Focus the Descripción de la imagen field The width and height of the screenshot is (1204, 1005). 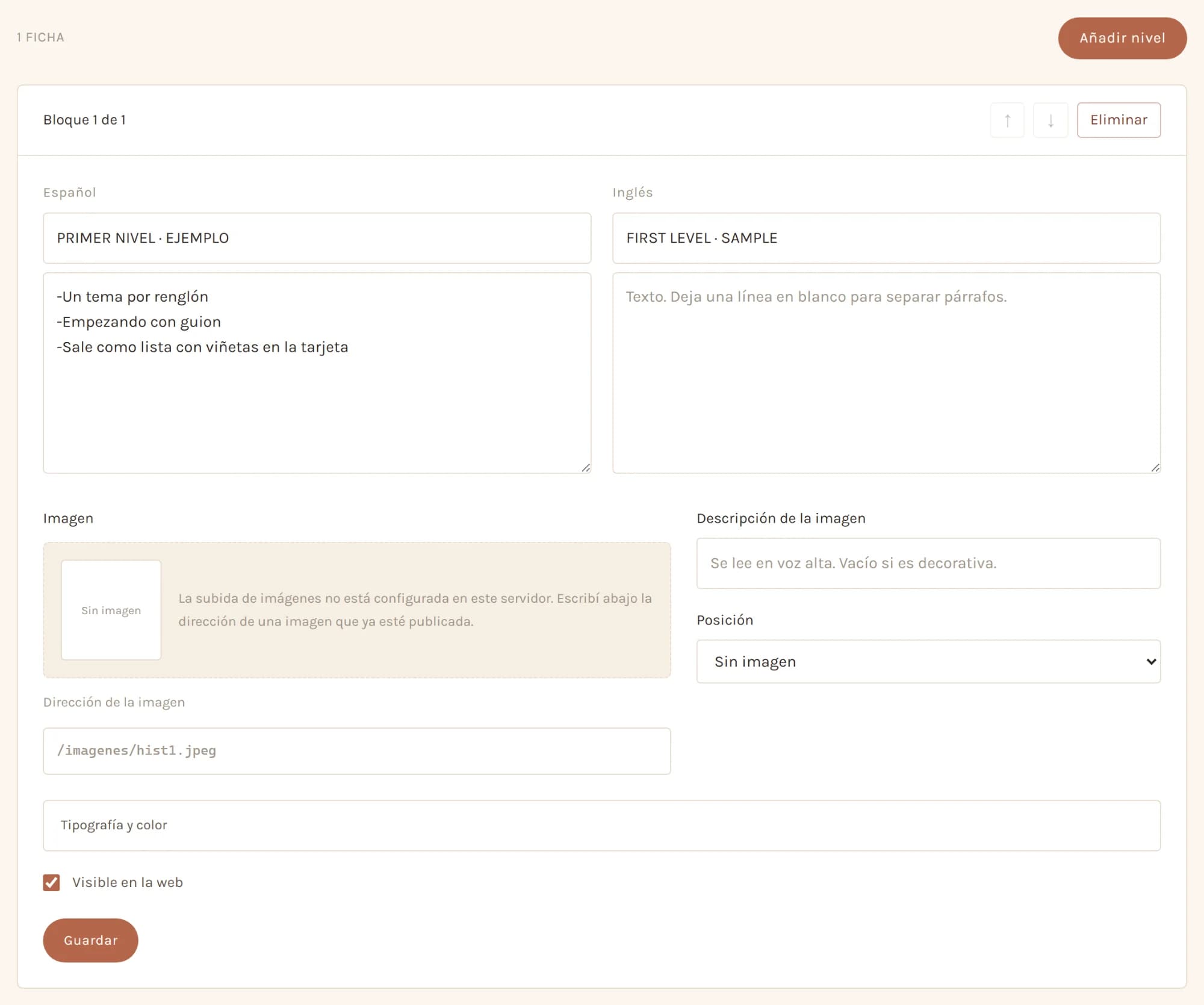[928, 563]
